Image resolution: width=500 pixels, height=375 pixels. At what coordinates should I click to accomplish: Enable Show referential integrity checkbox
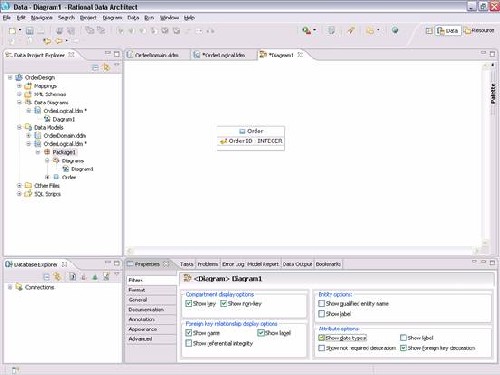pos(189,343)
